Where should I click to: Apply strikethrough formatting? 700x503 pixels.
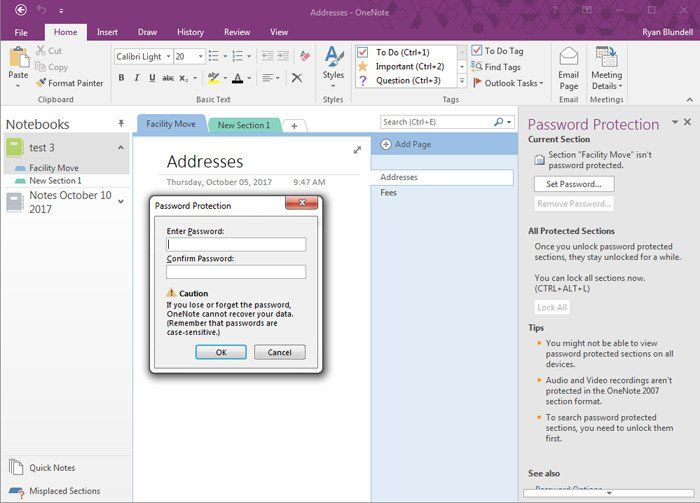click(x=168, y=78)
